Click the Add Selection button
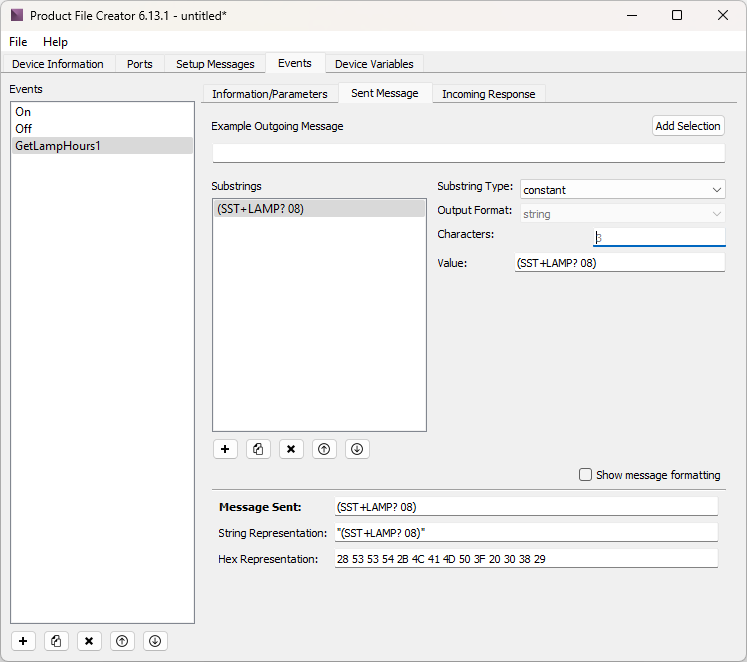 pyautogui.click(x=687, y=126)
